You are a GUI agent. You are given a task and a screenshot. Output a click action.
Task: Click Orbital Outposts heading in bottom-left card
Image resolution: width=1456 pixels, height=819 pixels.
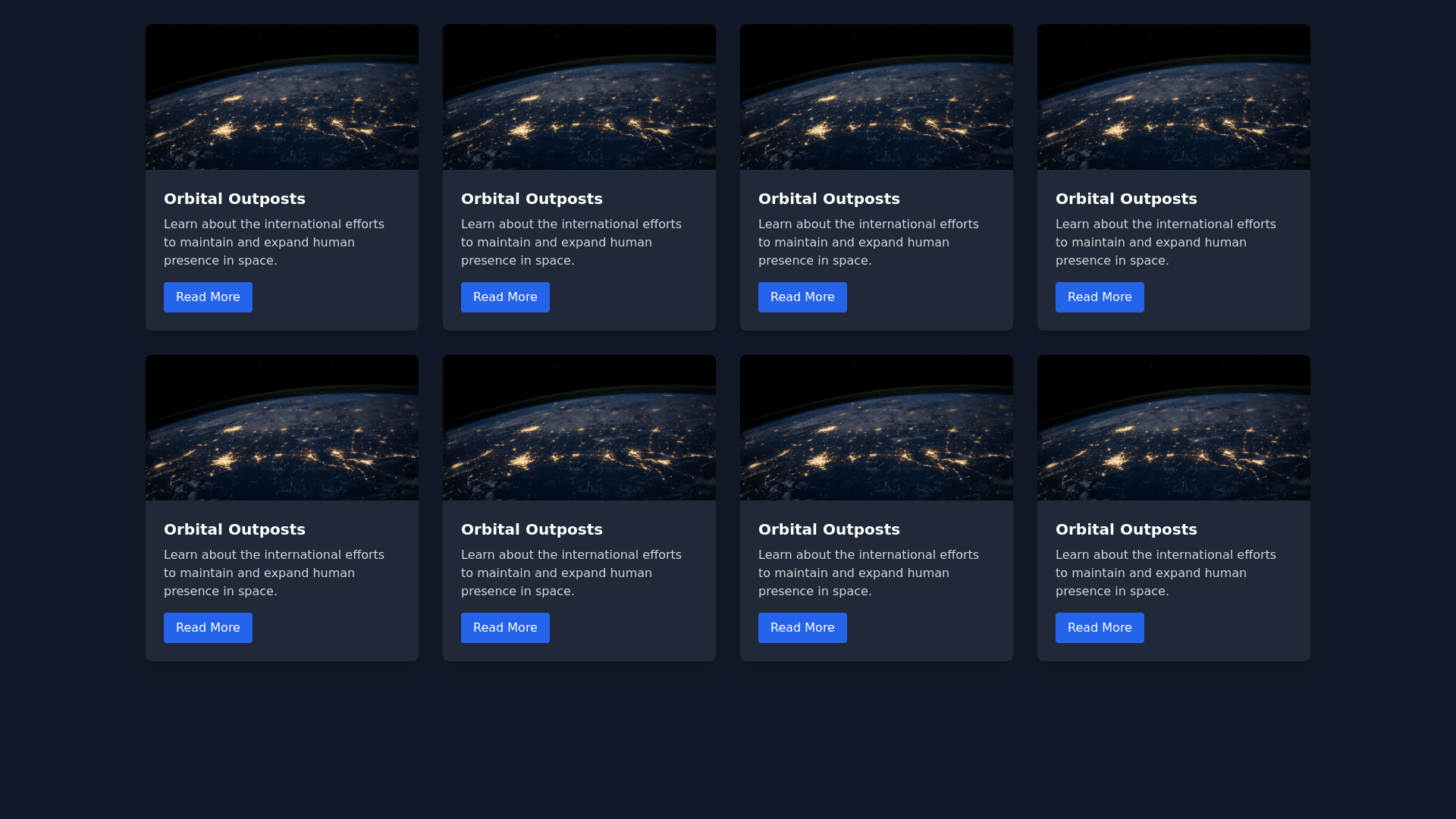click(x=234, y=529)
